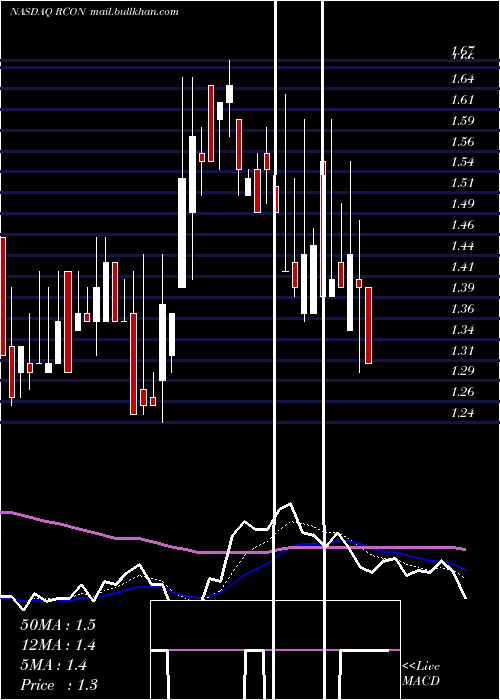Click the last red candlestick on the chart

[x=368, y=325]
